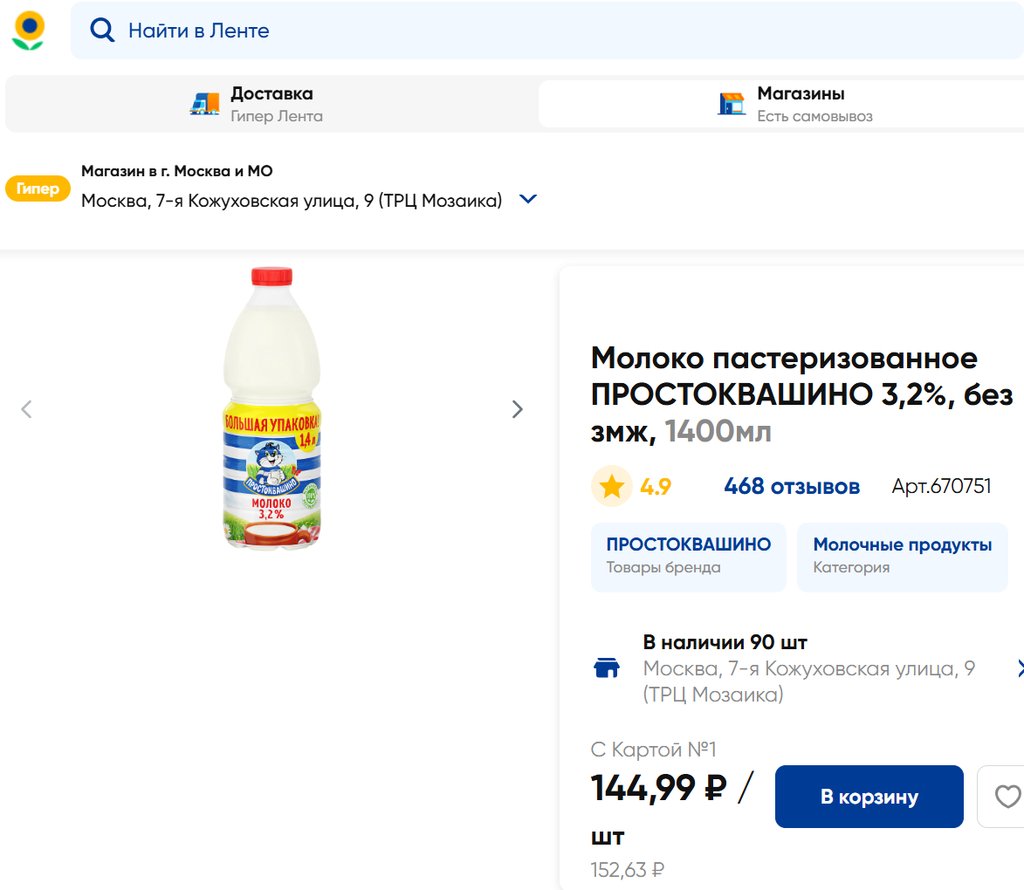
Task: Click the Lenta sunflower logo
Action: (28, 30)
